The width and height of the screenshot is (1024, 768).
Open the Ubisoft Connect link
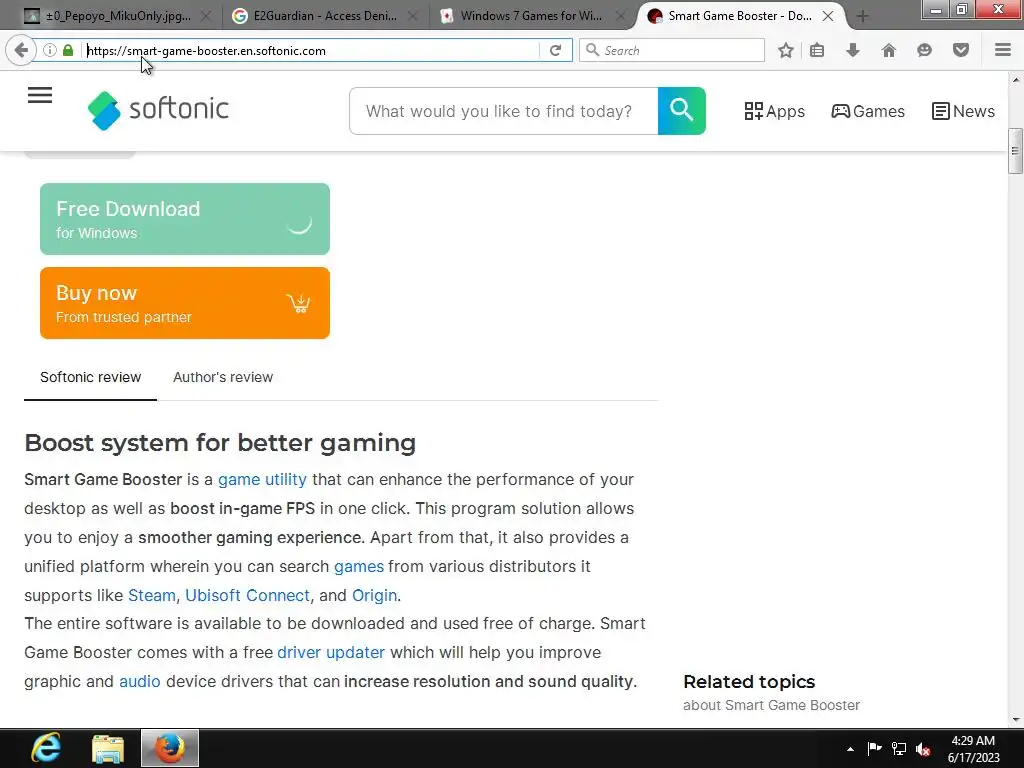(x=248, y=596)
